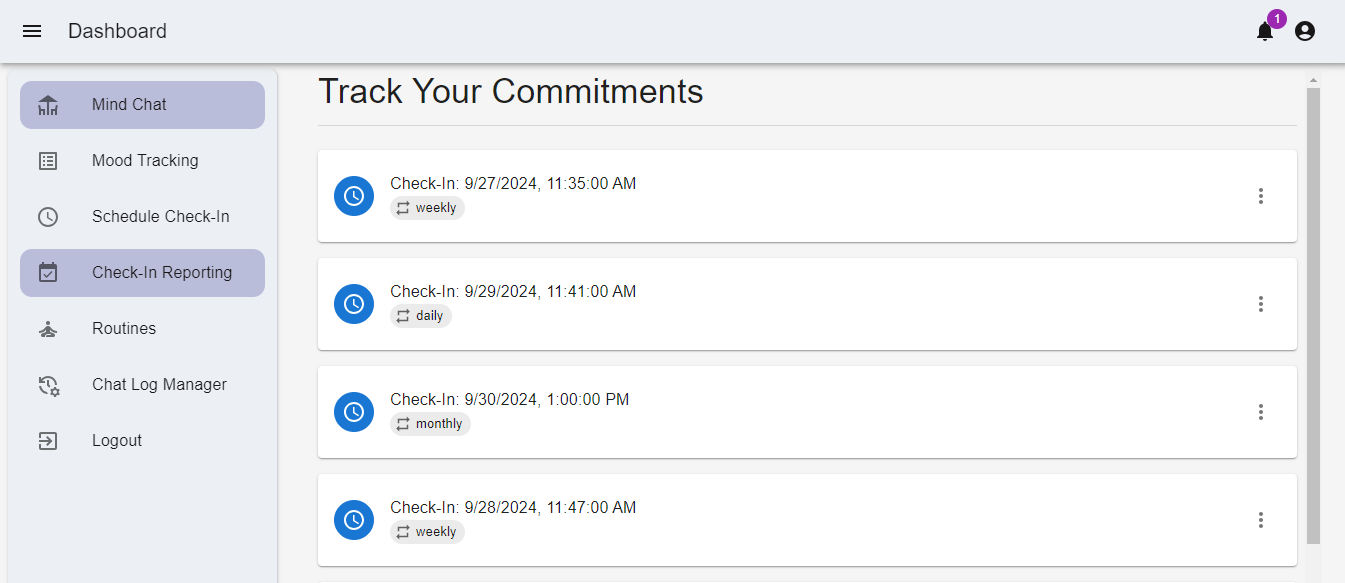Open options menu for 9/27/2024 check-in
Viewport: 1345px width, 583px height.
[1261, 196]
